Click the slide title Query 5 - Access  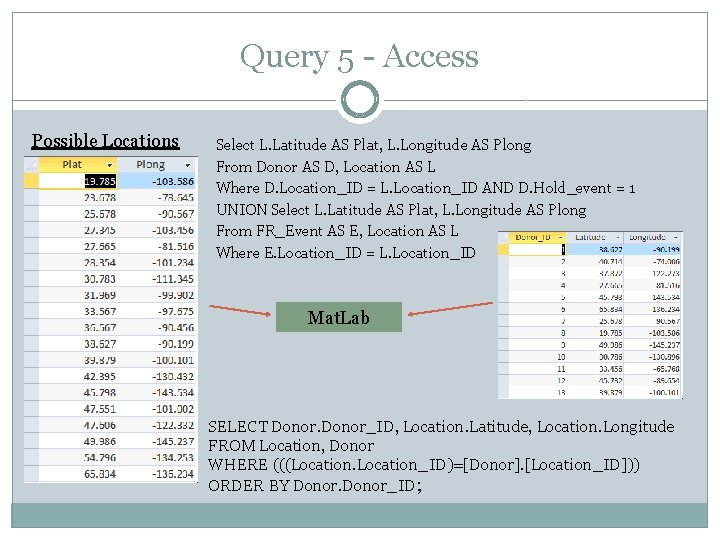359,57
